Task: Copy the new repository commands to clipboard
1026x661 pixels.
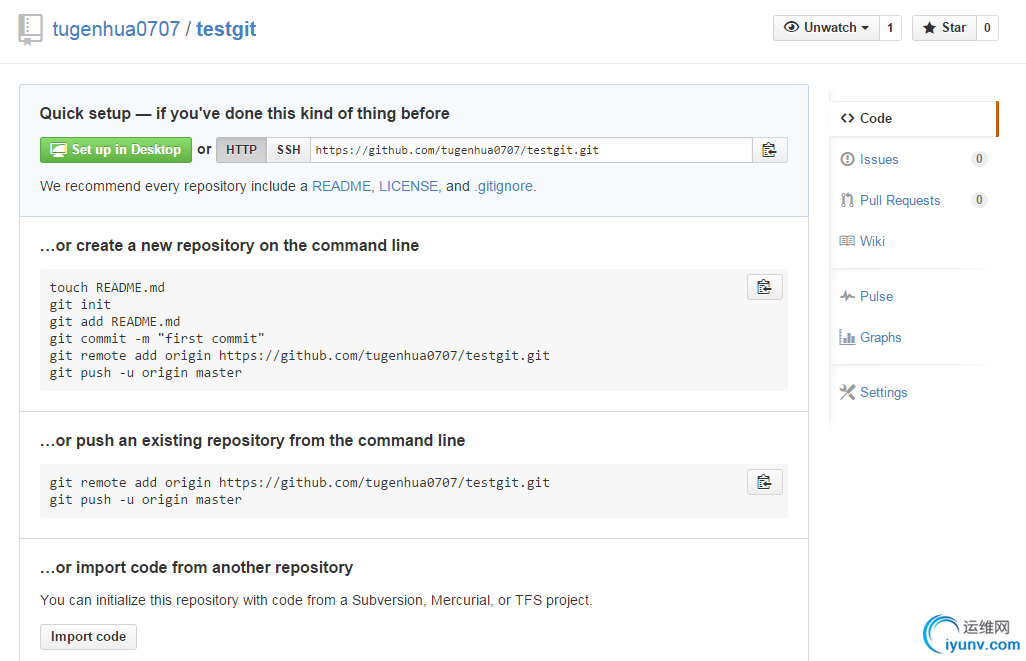Action: tap(764, 287)
